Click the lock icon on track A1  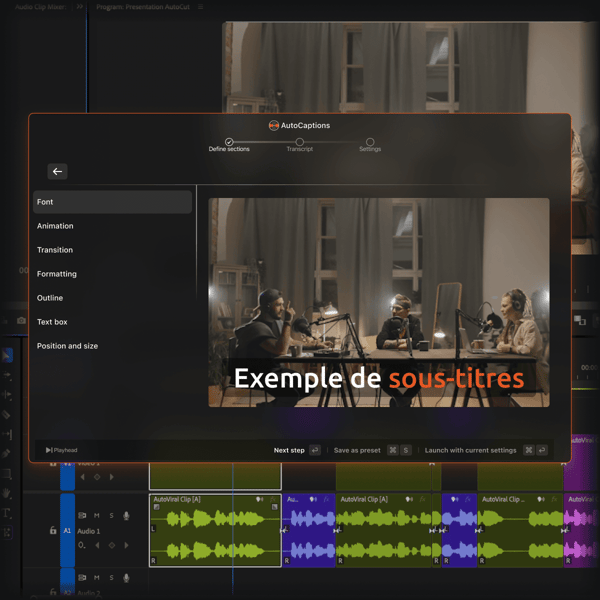(x=53, y=531)
